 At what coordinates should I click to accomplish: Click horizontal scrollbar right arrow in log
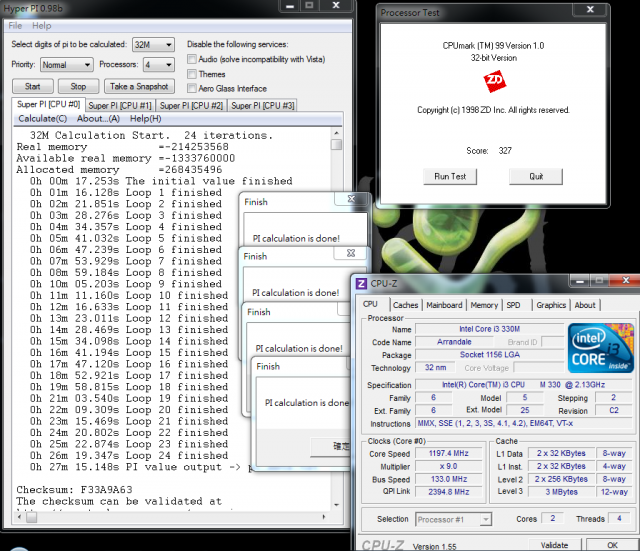[x=324, y=517]
